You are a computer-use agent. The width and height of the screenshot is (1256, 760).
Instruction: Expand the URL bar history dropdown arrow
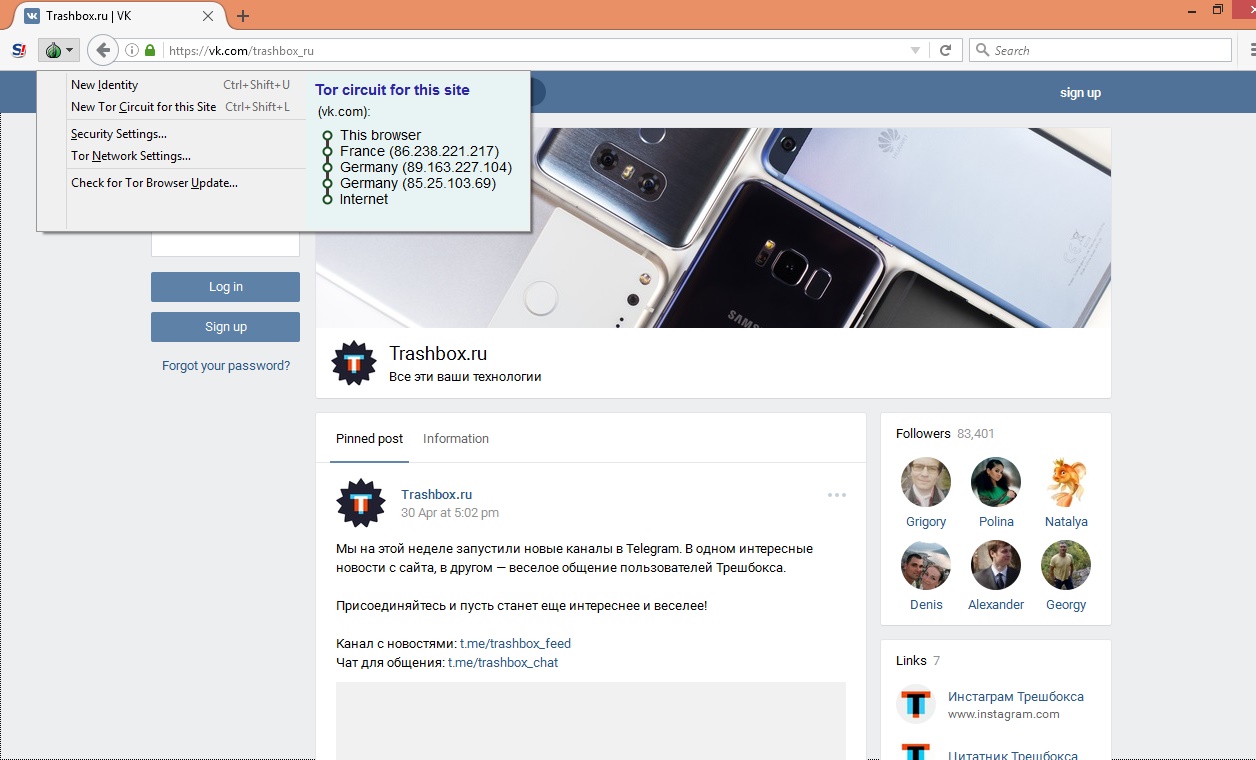pyautogui.click(x=915, y=50)
